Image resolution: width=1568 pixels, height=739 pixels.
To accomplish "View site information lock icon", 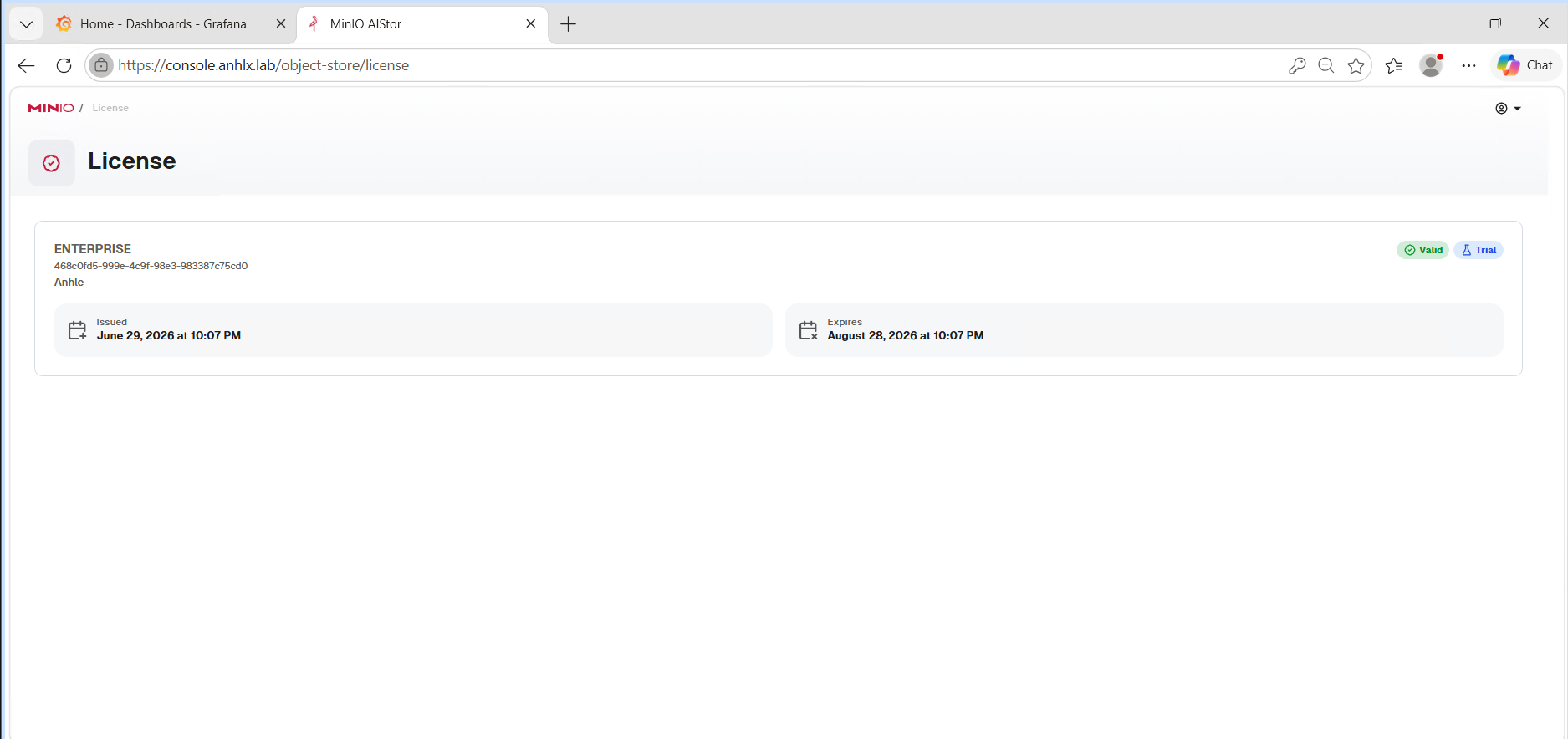I will tap(101, 65).
